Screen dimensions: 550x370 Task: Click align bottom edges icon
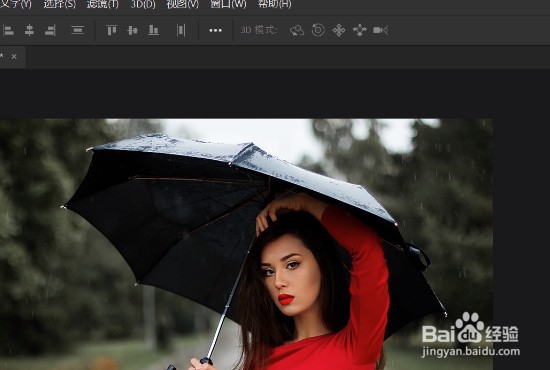153,31
